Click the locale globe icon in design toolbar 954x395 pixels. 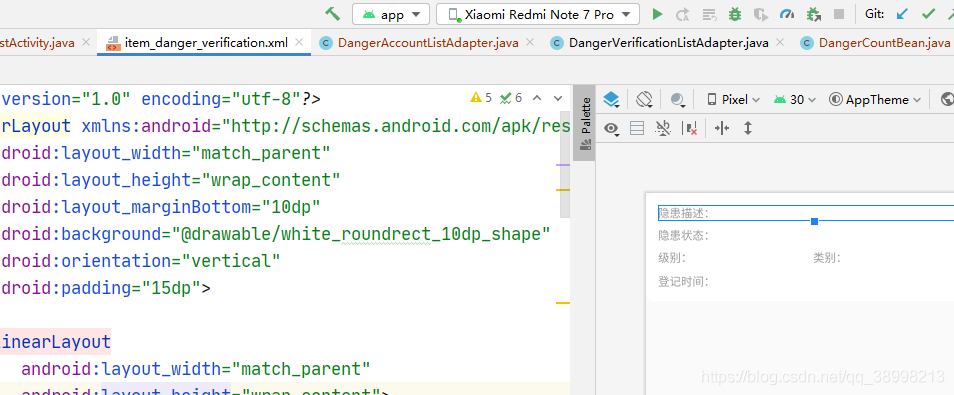(x=947, y=99)
